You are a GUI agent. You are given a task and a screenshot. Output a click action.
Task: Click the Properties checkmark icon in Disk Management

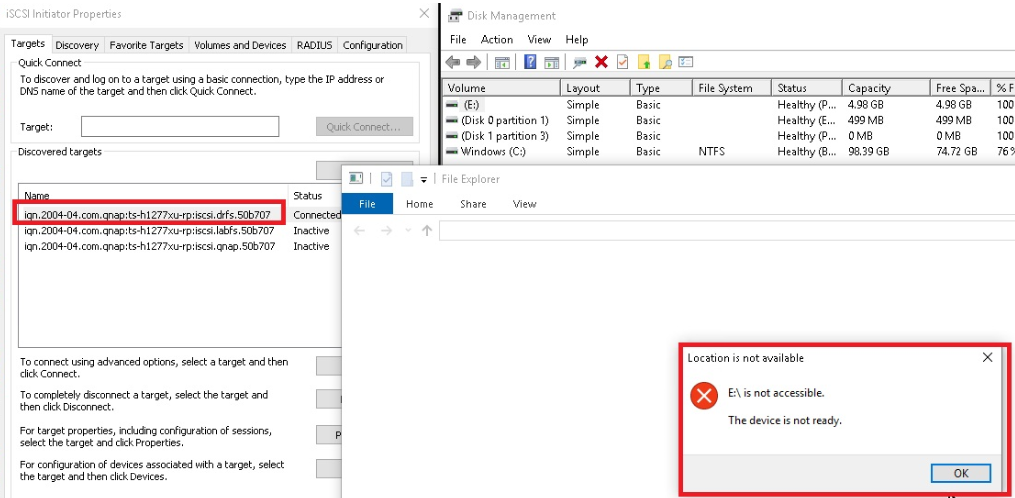[x=622, y=62]
